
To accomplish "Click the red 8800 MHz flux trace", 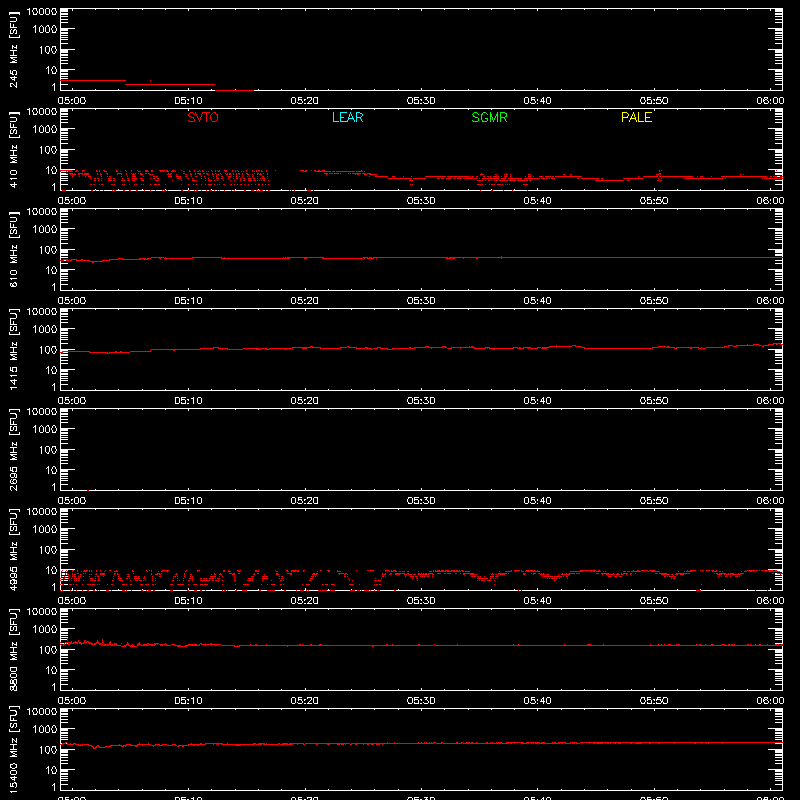I will click(x=421, y=645).
